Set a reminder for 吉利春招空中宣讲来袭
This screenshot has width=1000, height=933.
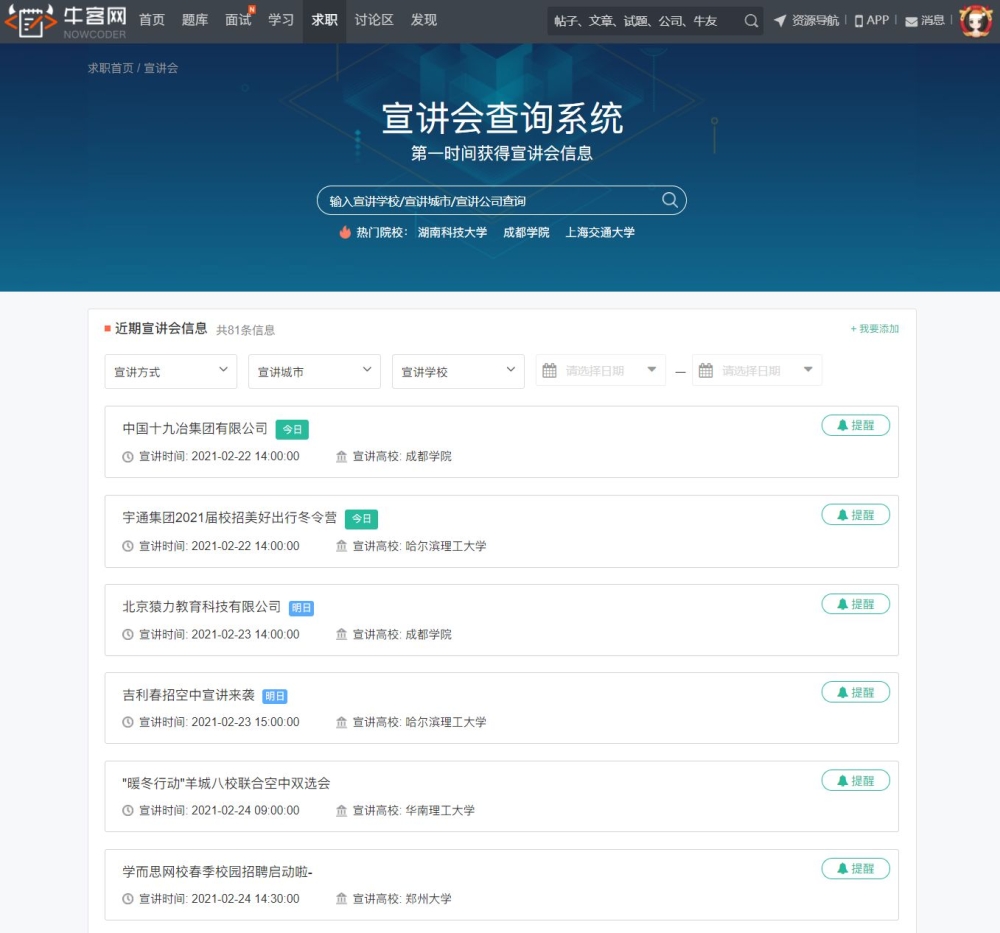tap(855, 692)
